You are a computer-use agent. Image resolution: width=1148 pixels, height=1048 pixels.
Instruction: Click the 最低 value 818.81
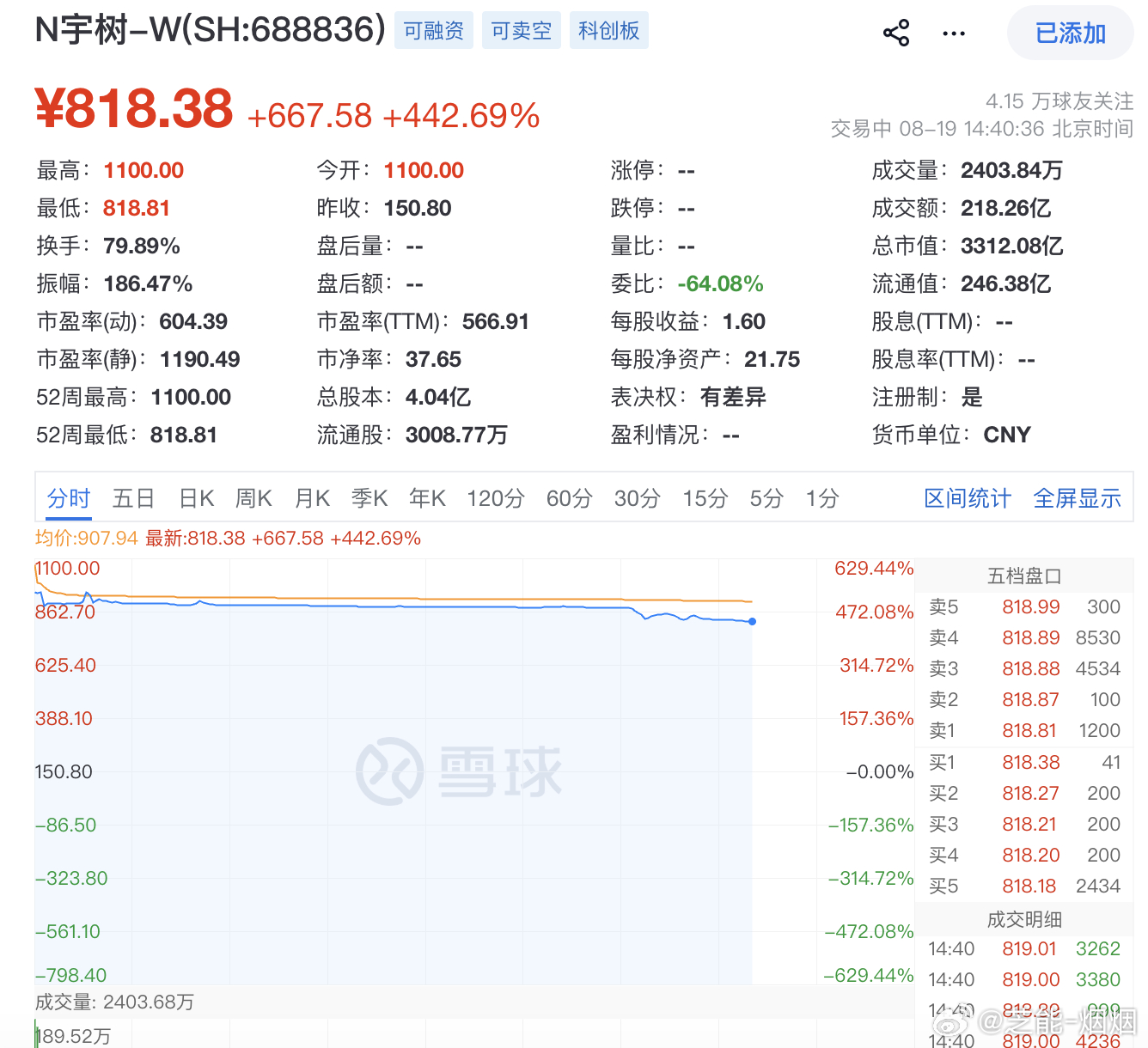coord(137,208)
